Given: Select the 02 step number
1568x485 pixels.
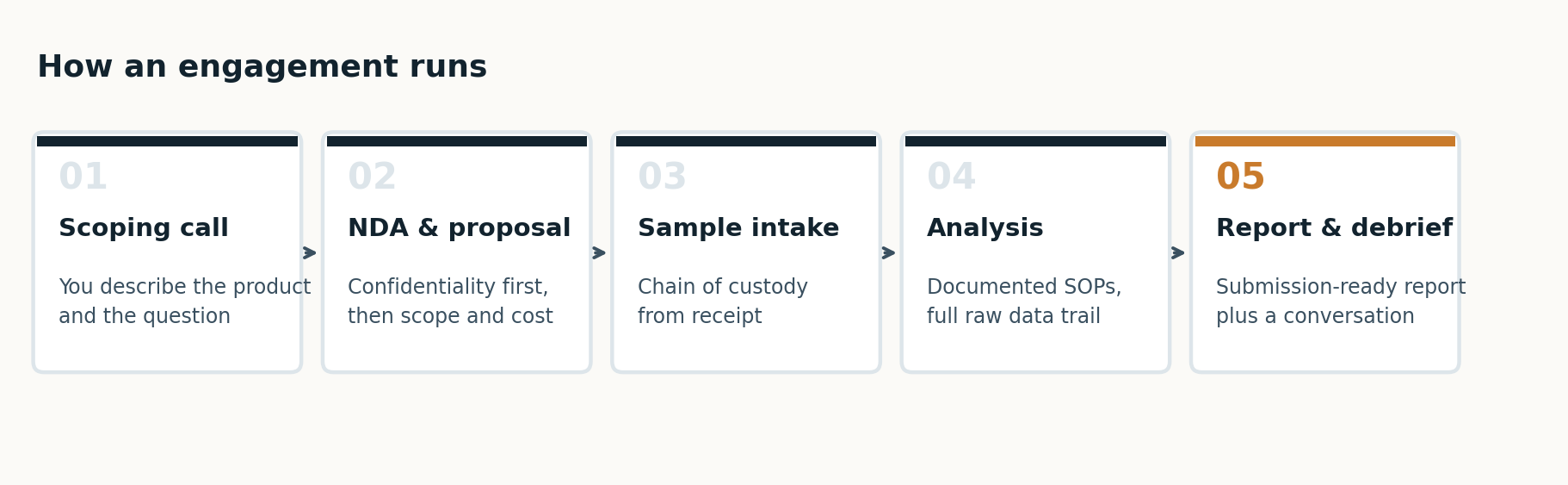Looking at the screenshot, I should (x=372, y=177).
